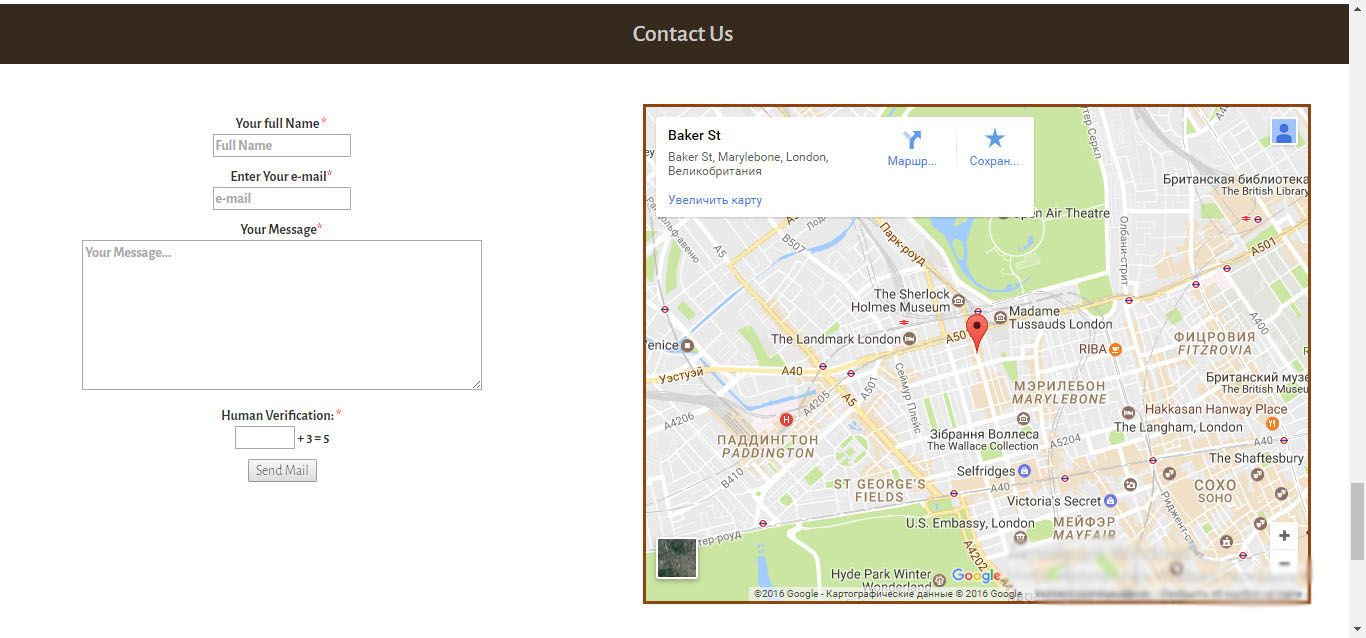This screenshot has width=1366, height=638.
Task: Click the Contact Us heading
Action: click(683, 34)
